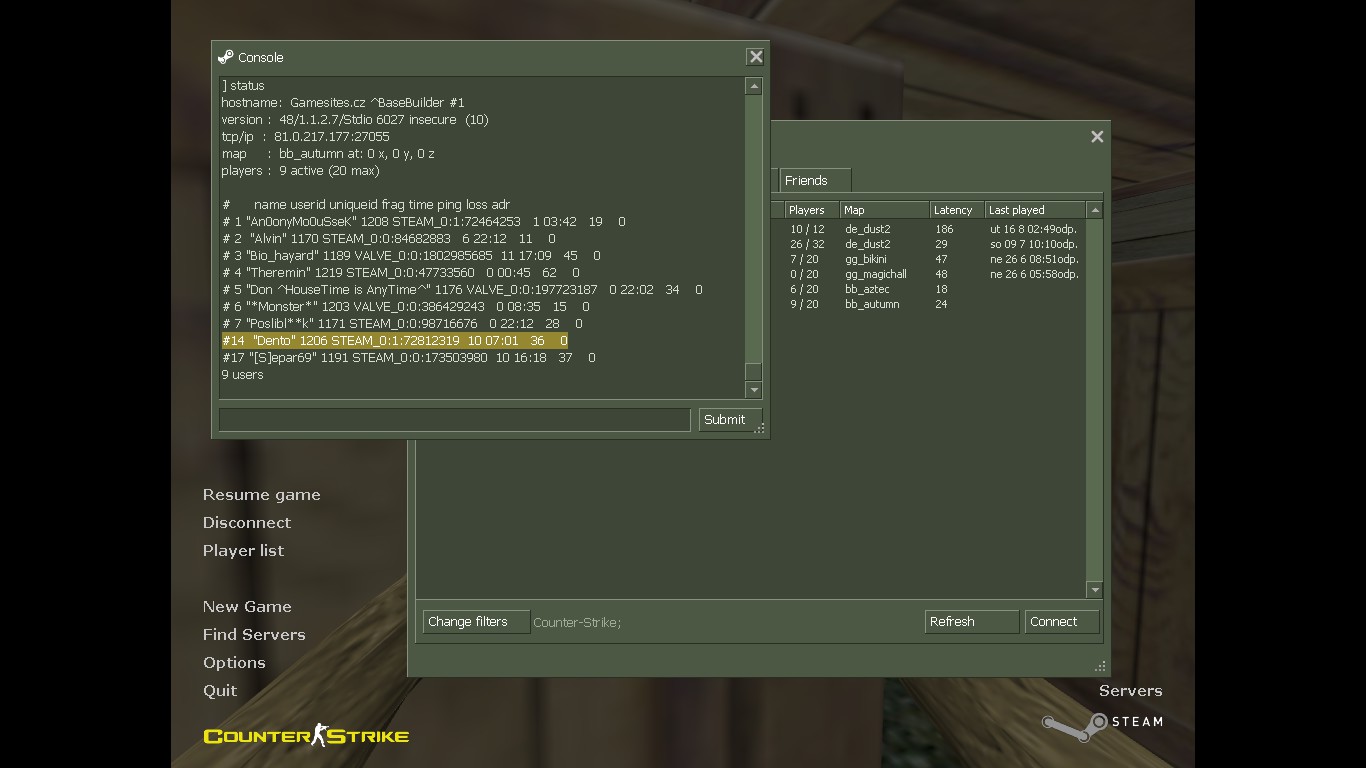Click the Console vertical scrollbar thumb
The height and width of the screenshot is (768, 1366).
tap(754, 371)
